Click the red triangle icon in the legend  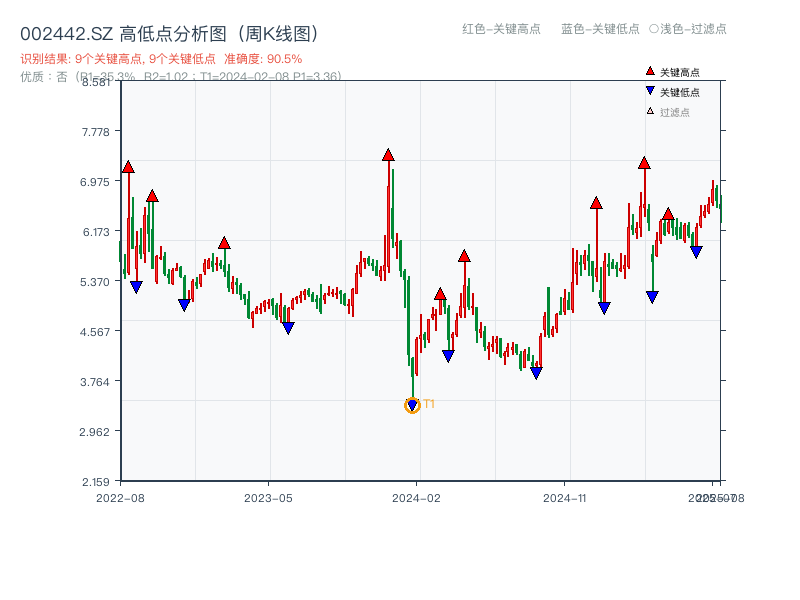(650, 71)
